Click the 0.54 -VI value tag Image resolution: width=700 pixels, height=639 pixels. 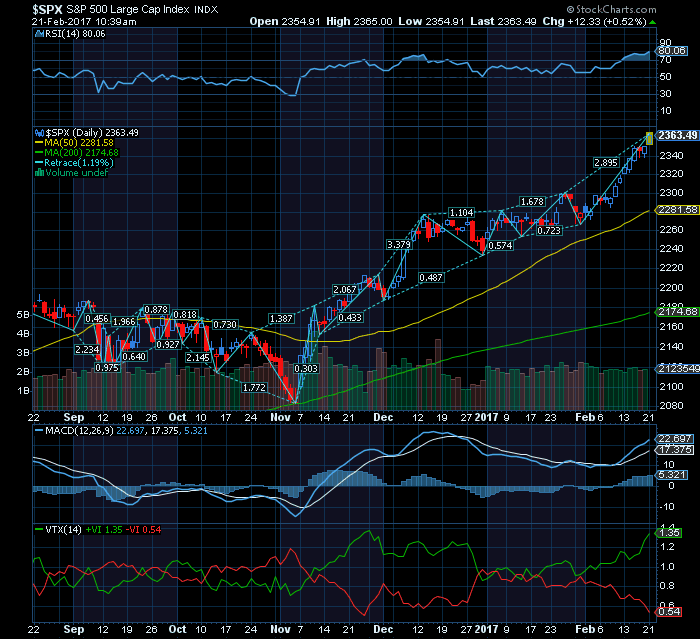pyautogui.click(x=669, y=611)
